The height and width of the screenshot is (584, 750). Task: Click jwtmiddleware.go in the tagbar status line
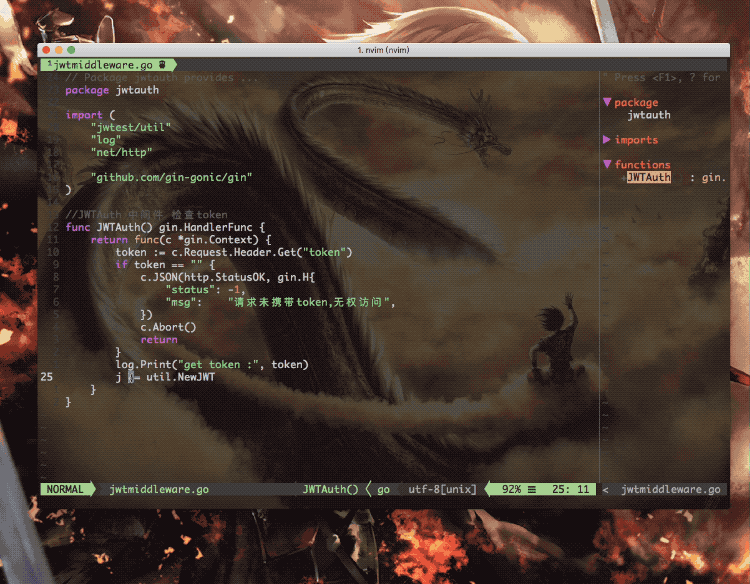(x=671, y=489)
